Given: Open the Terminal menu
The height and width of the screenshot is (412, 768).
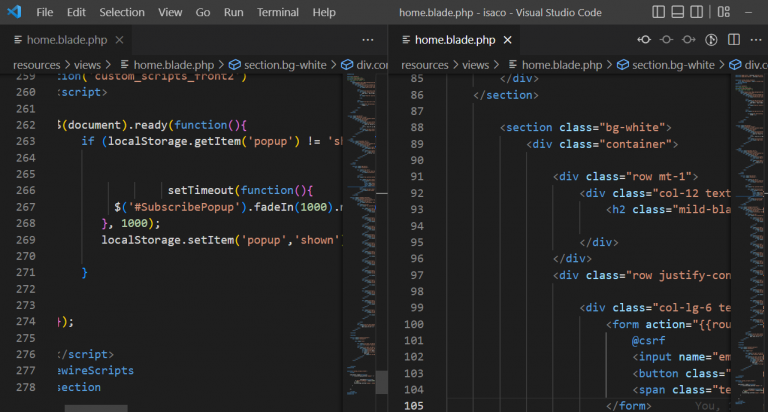Looking at the screenshot, I should point(277,12).
